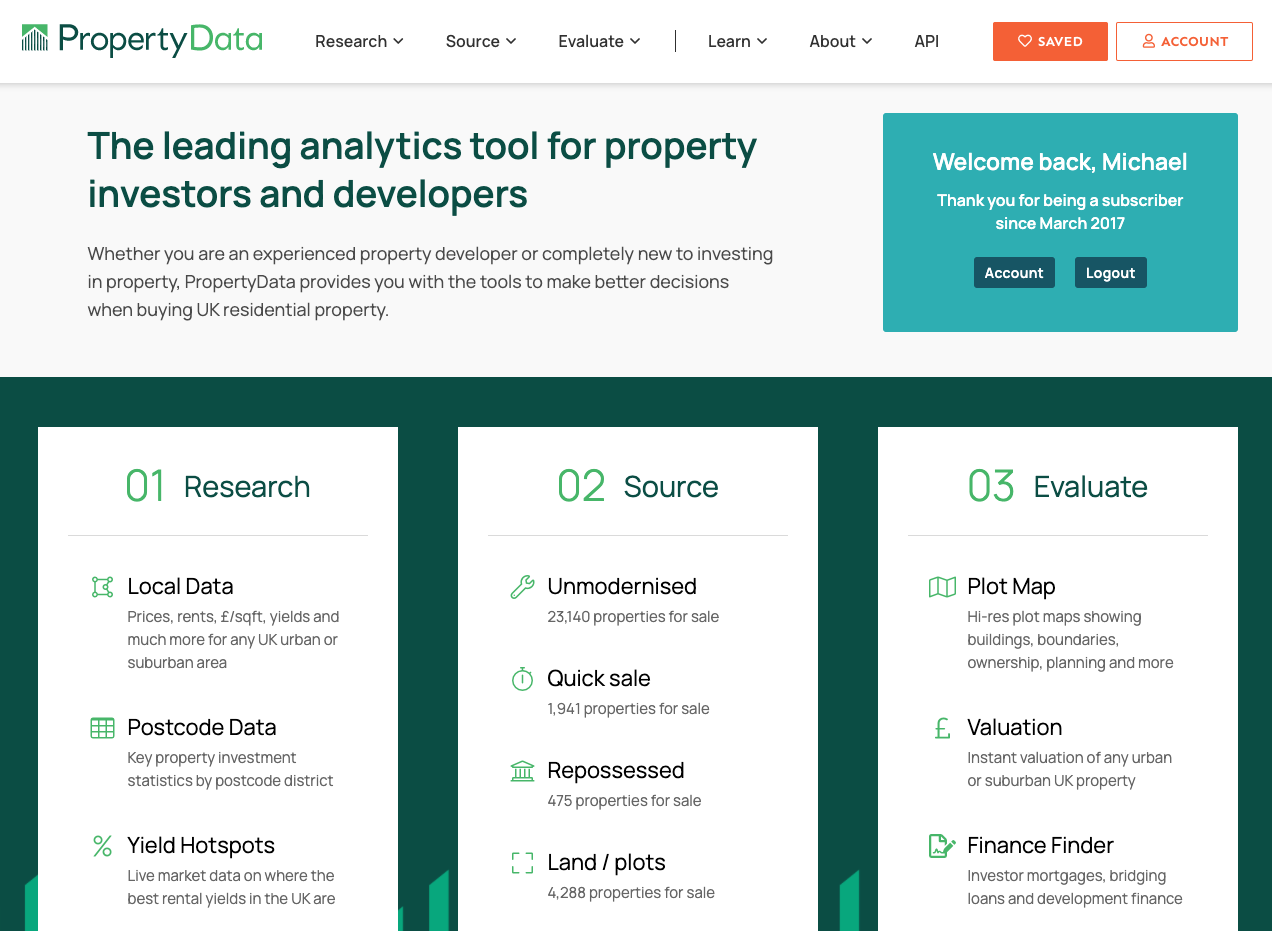
Task: Click the PropertyData logo icon
Action: pyautogui.click(x=35, y=39)
